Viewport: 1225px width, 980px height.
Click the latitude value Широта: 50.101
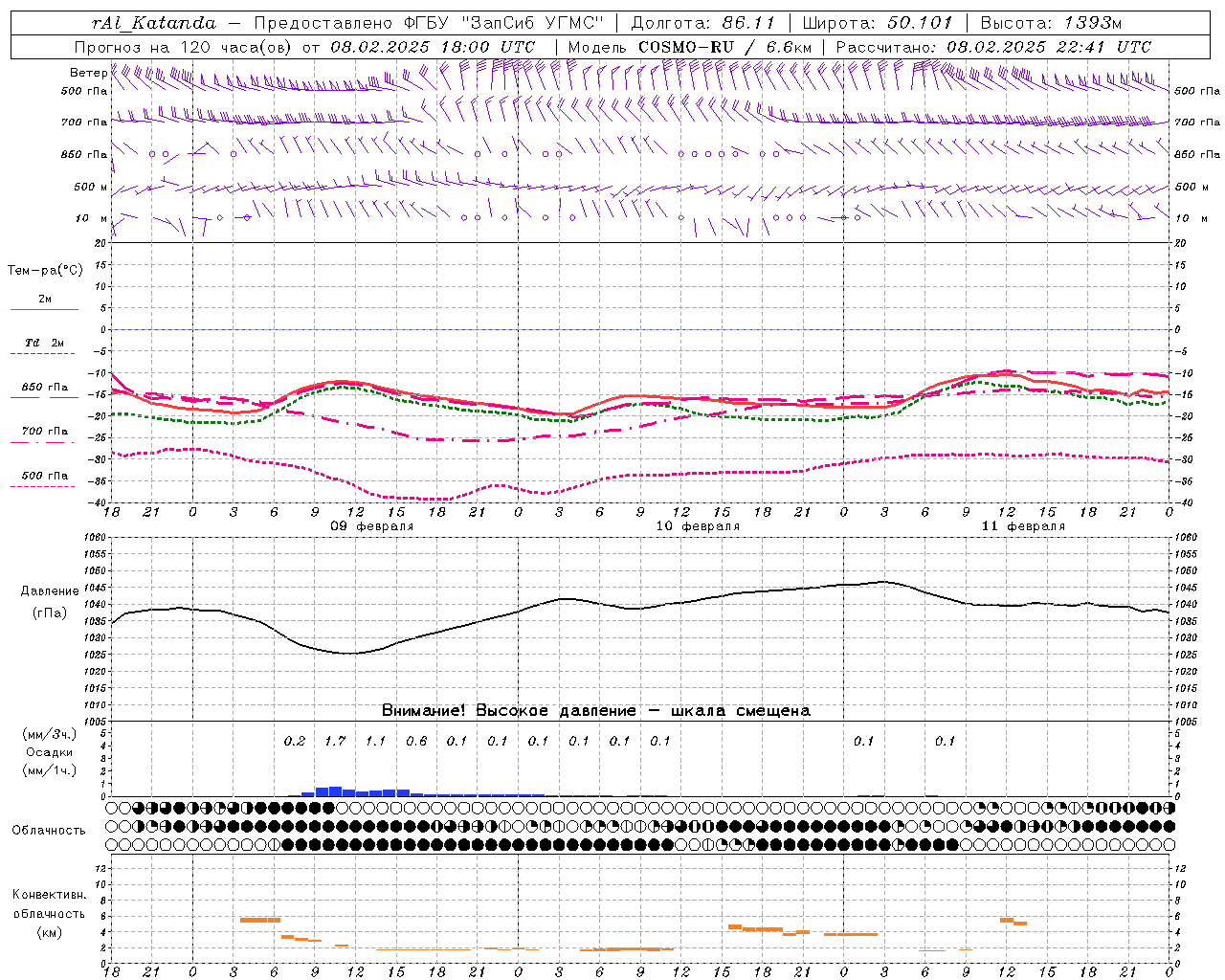pyautogui.click(x=878, y=23)
